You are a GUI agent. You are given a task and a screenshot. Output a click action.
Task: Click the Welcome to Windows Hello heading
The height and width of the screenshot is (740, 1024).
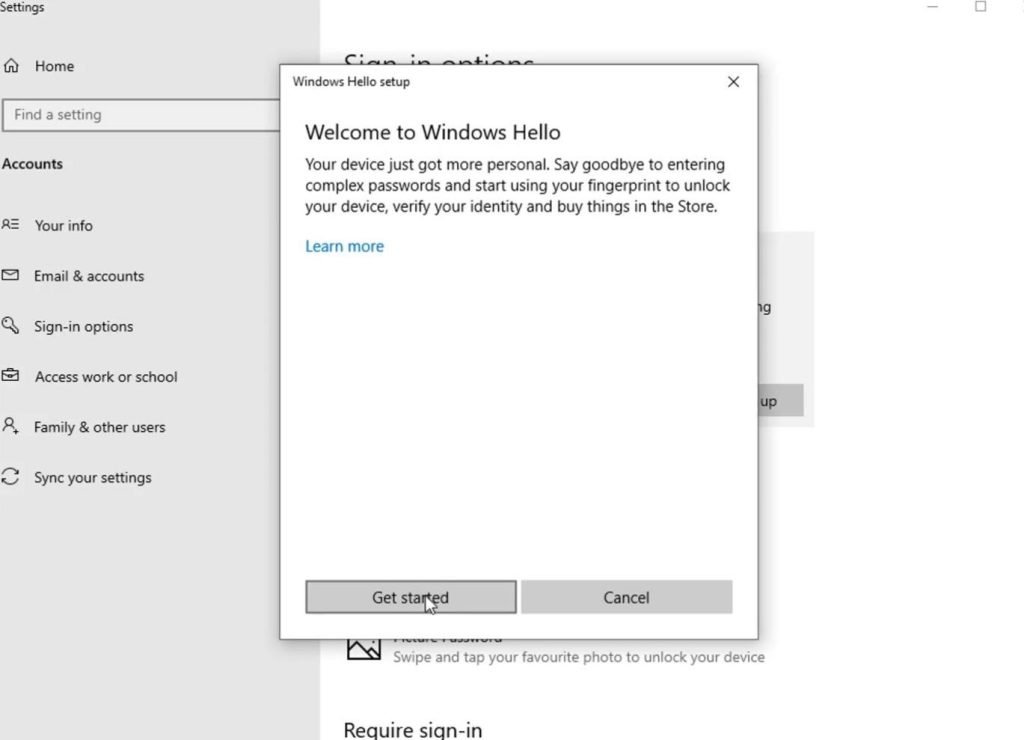(432, 132)
